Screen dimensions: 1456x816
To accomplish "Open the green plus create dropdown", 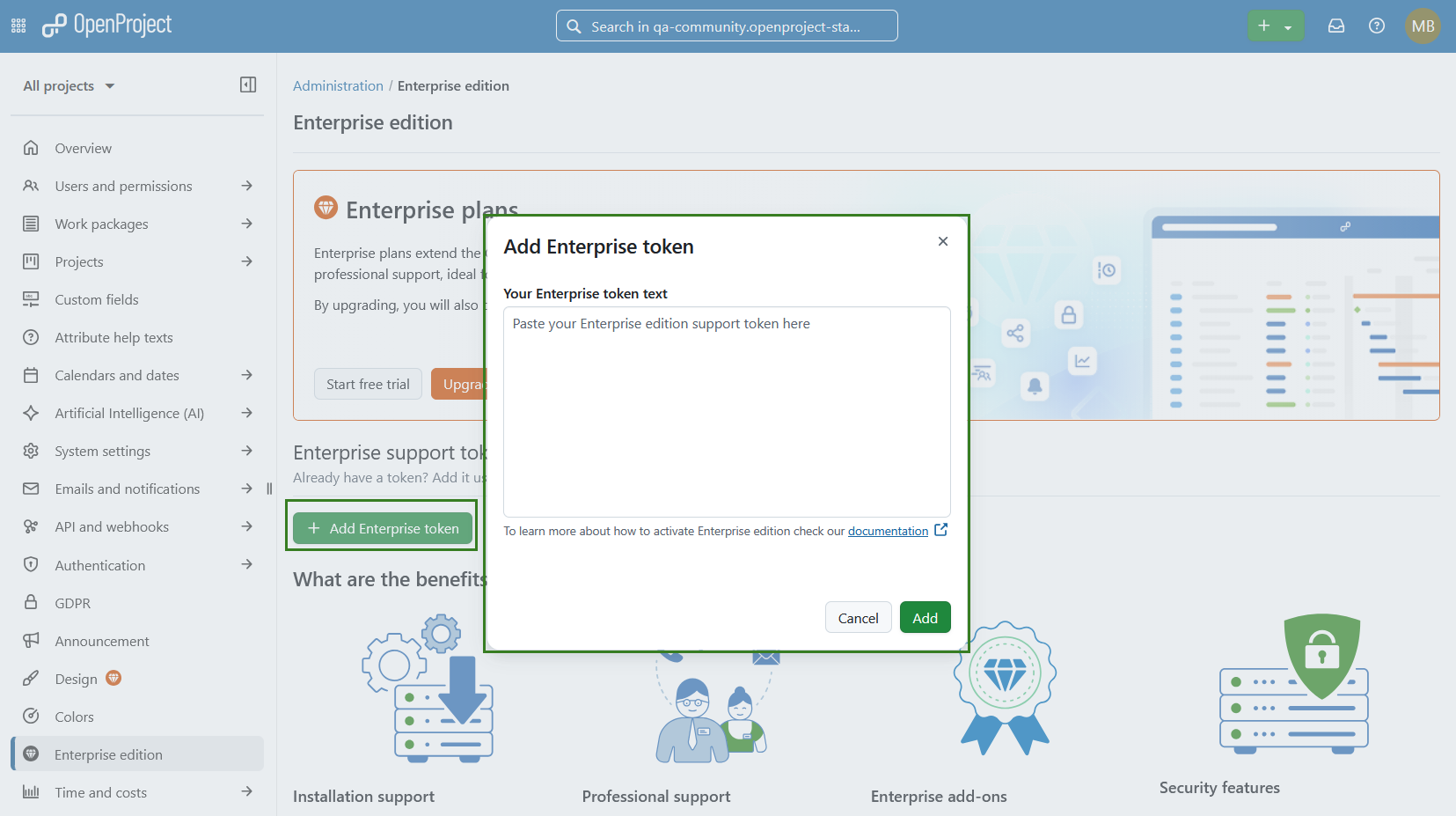I will pos(1276,26).
